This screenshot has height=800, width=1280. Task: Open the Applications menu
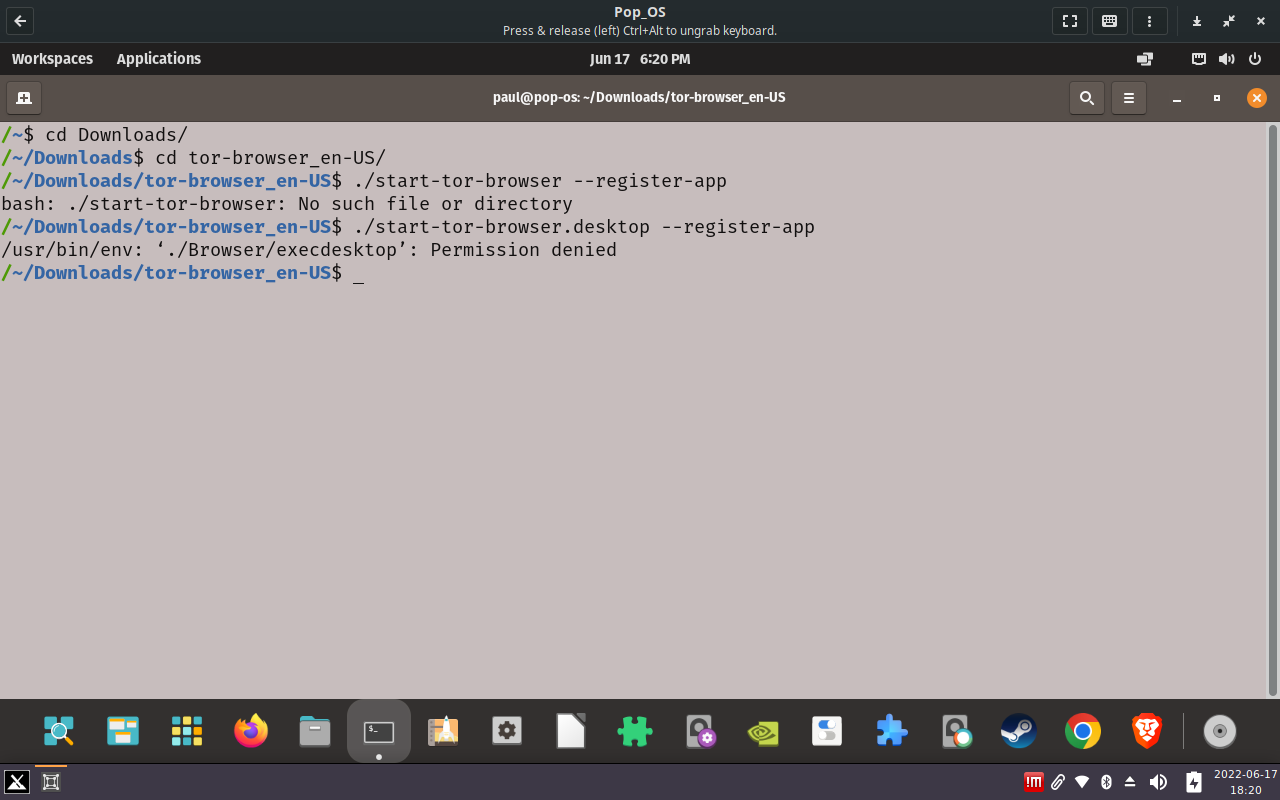[x=158, y=59]
